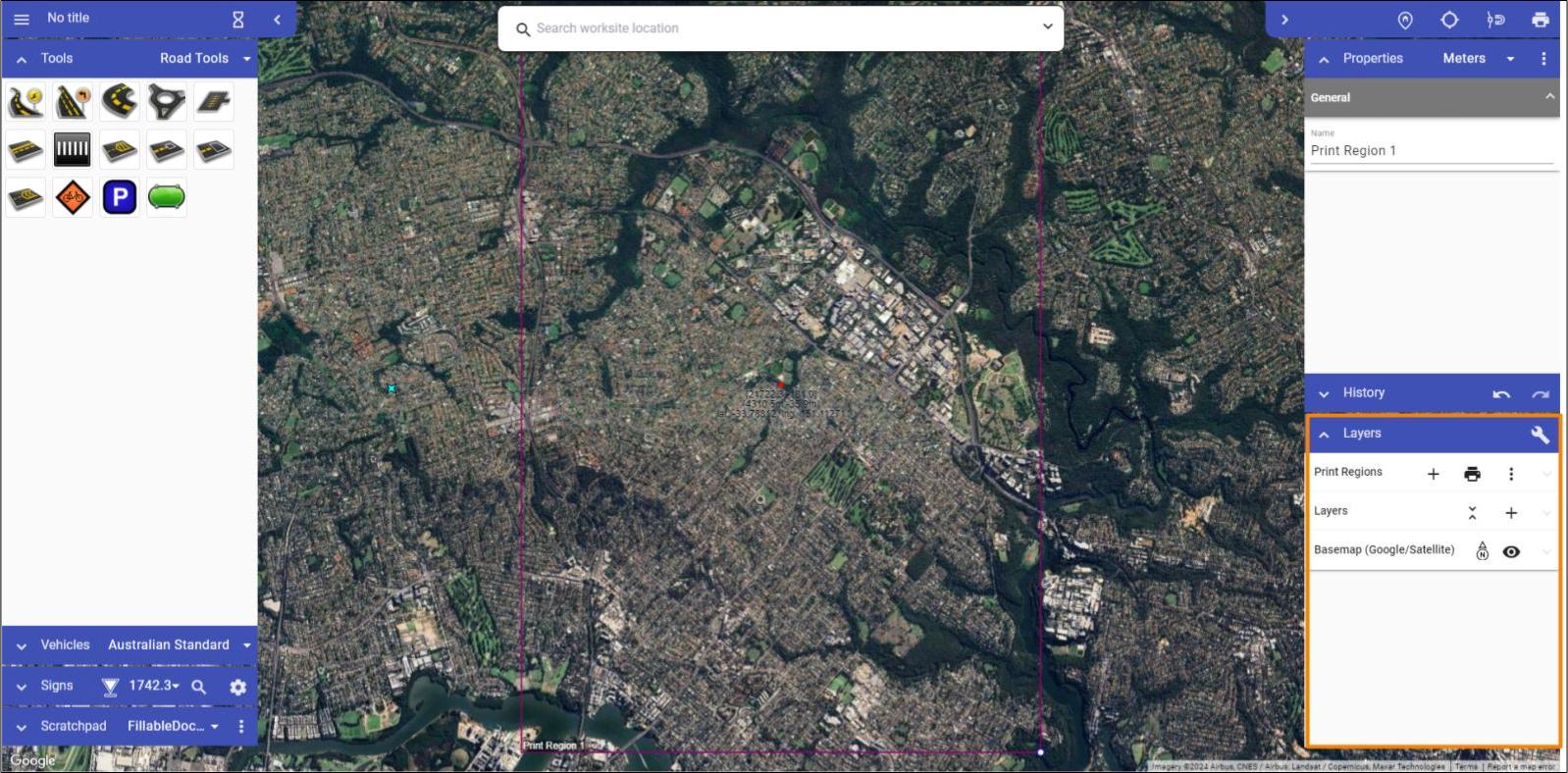Open Layers panel wrench settings
The image size is (1568, 773).
pos(1540,435)
